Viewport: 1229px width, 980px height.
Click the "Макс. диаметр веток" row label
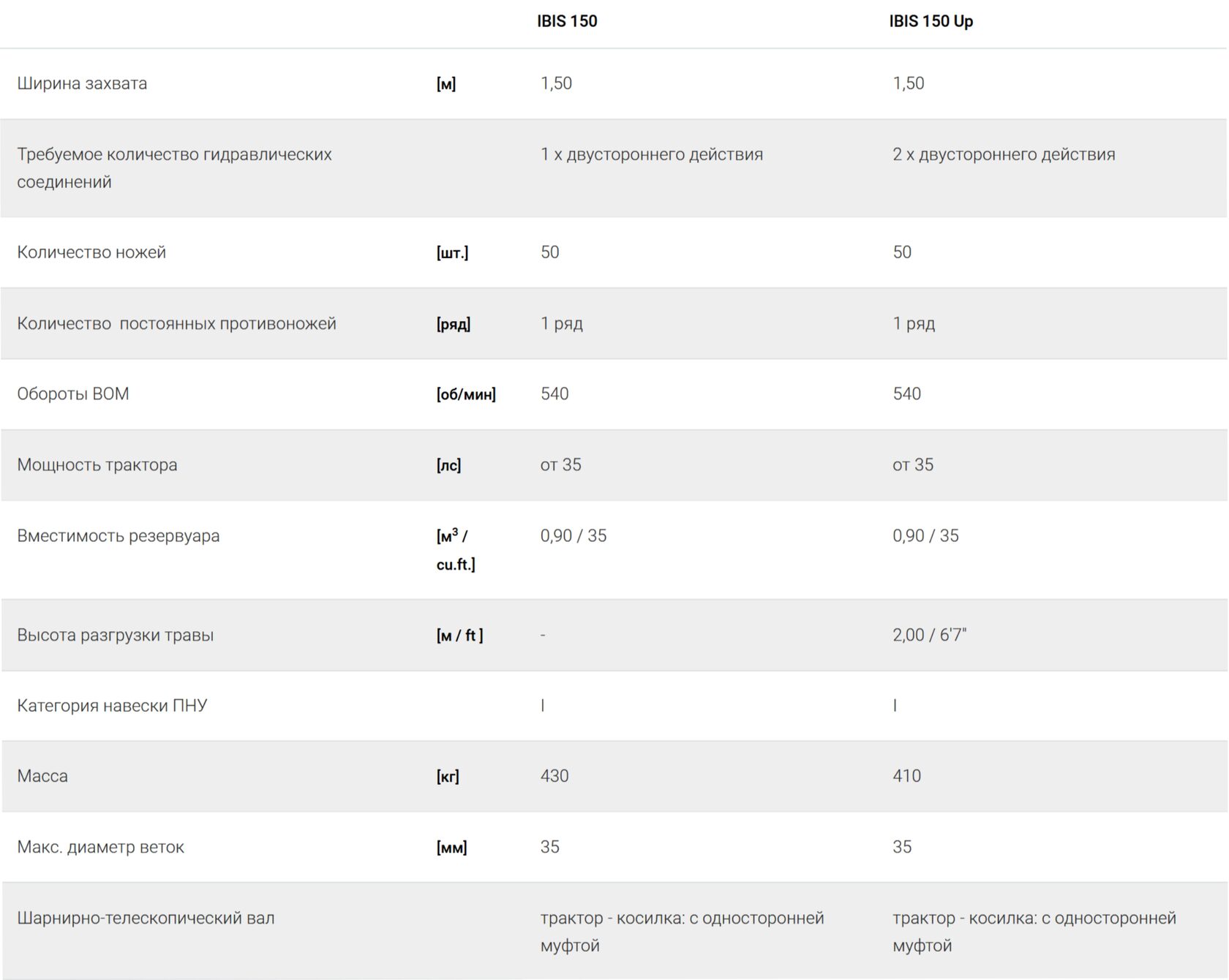100,847
